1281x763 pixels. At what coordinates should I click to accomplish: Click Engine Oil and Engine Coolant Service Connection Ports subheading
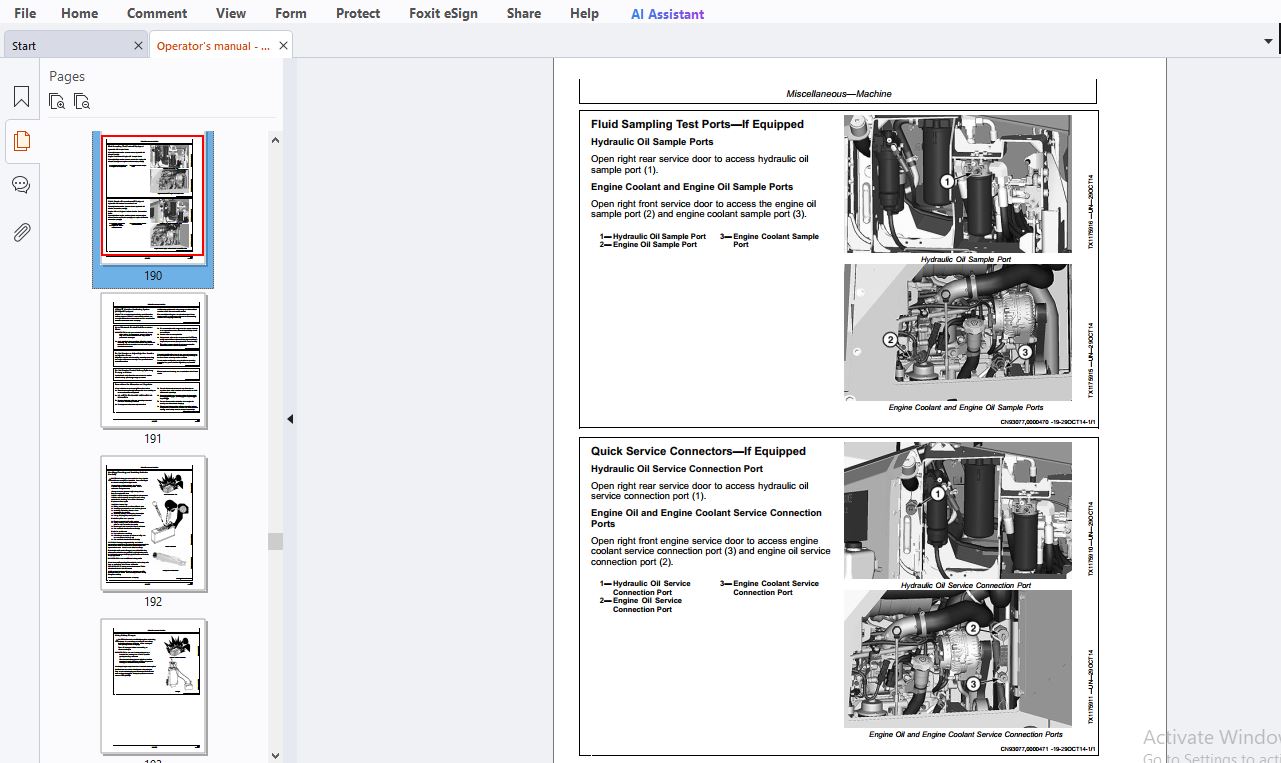pos(706,518)
